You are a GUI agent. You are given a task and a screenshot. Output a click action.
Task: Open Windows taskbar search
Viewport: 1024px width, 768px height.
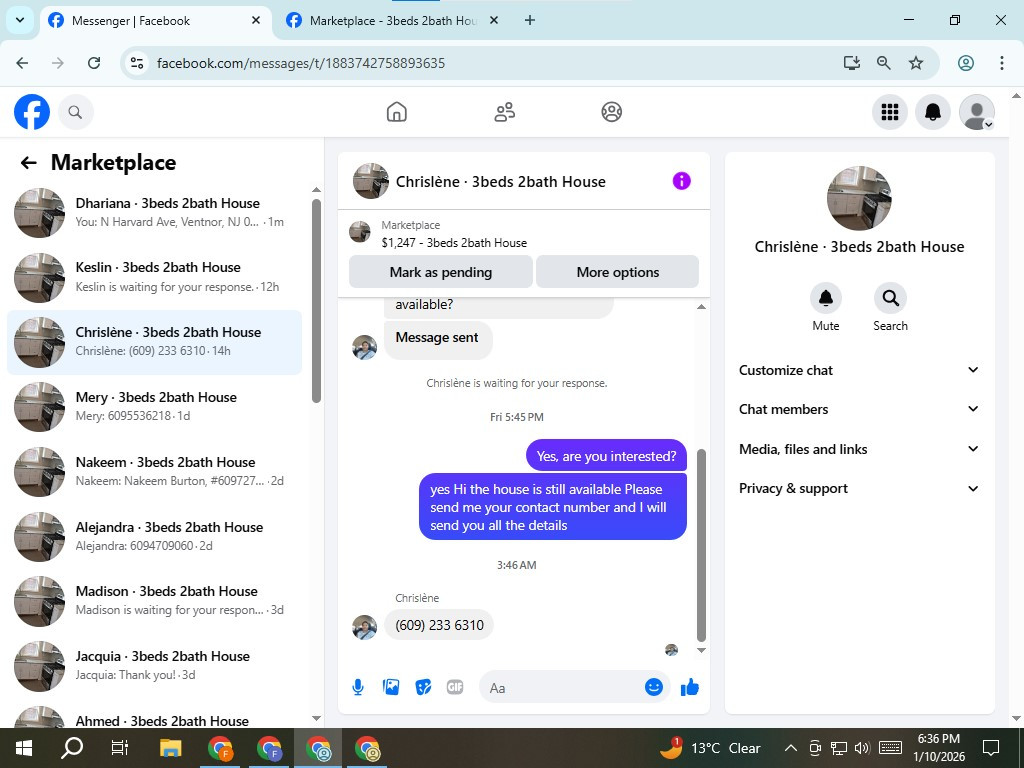[x=72, y=748]
